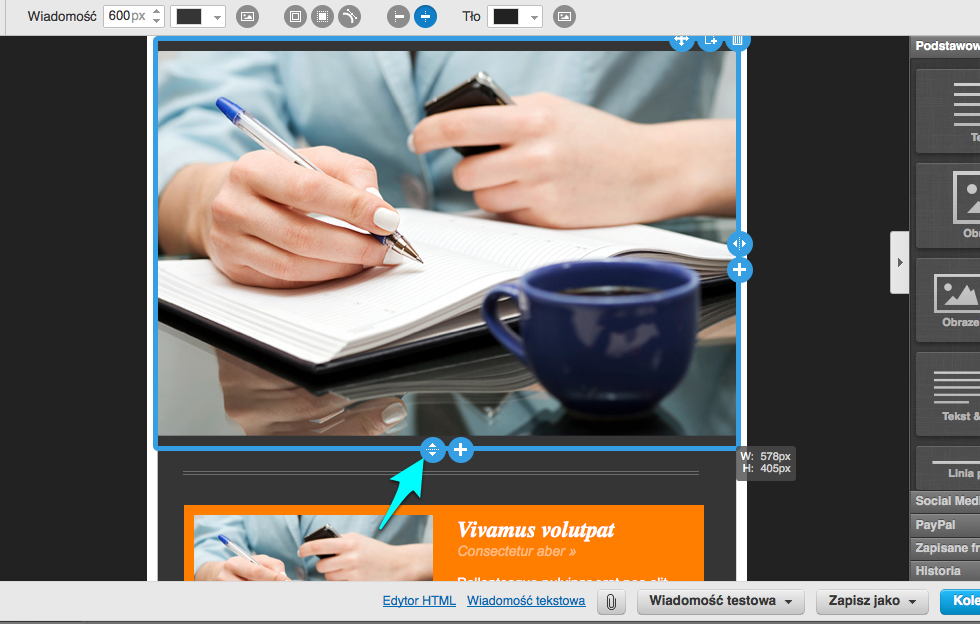Click the vertical height handle below image
Screen dimensions: 980x624
(432, 450)
